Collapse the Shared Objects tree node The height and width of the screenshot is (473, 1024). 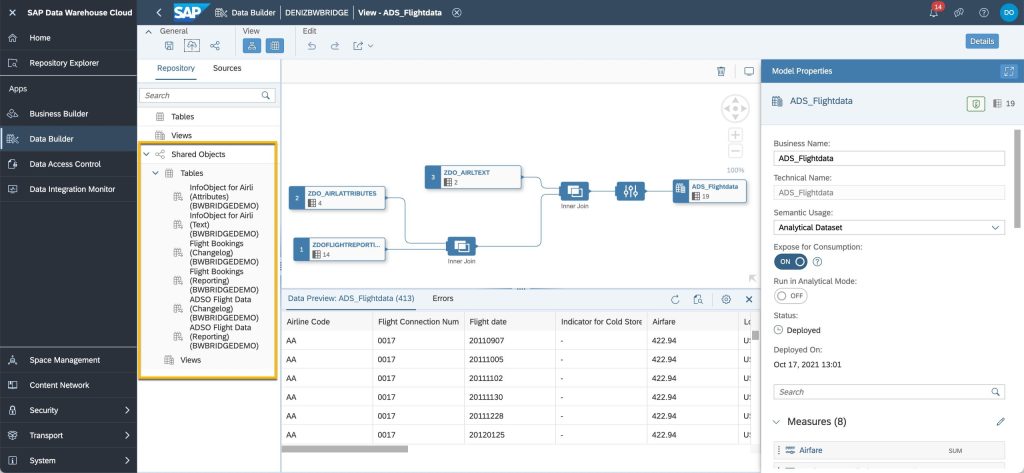click(146, 155)
